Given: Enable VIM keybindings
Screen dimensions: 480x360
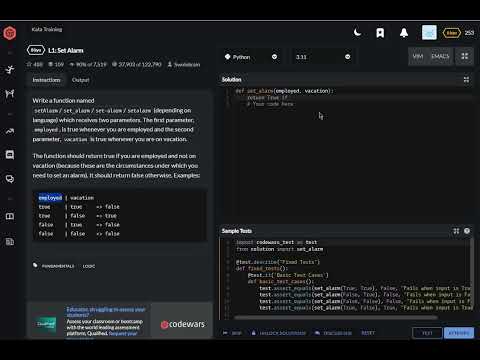Looking at the screenshot, I should coord(418,56).
